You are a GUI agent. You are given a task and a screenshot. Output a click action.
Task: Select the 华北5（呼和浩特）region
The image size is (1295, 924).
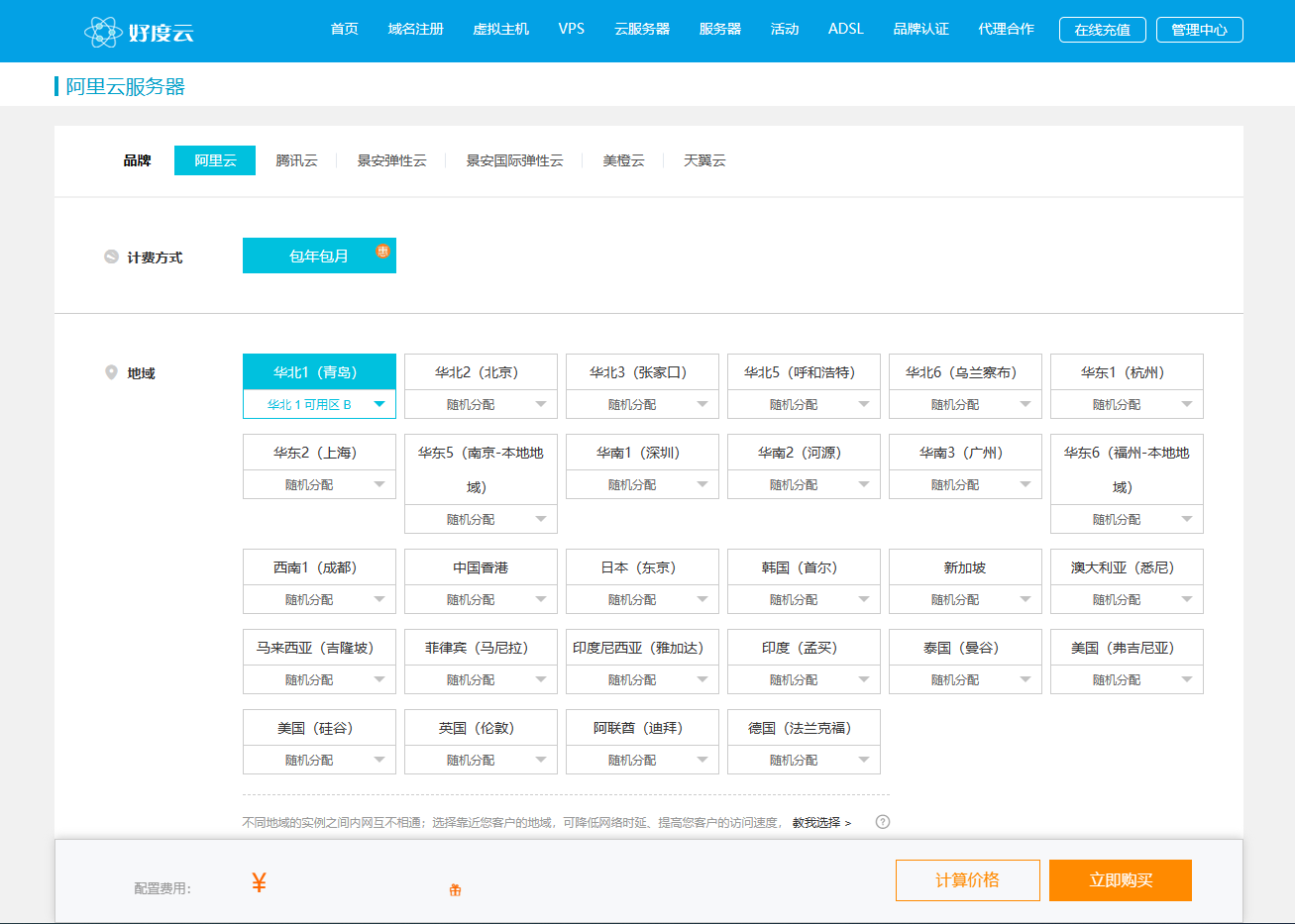(804, 372)
